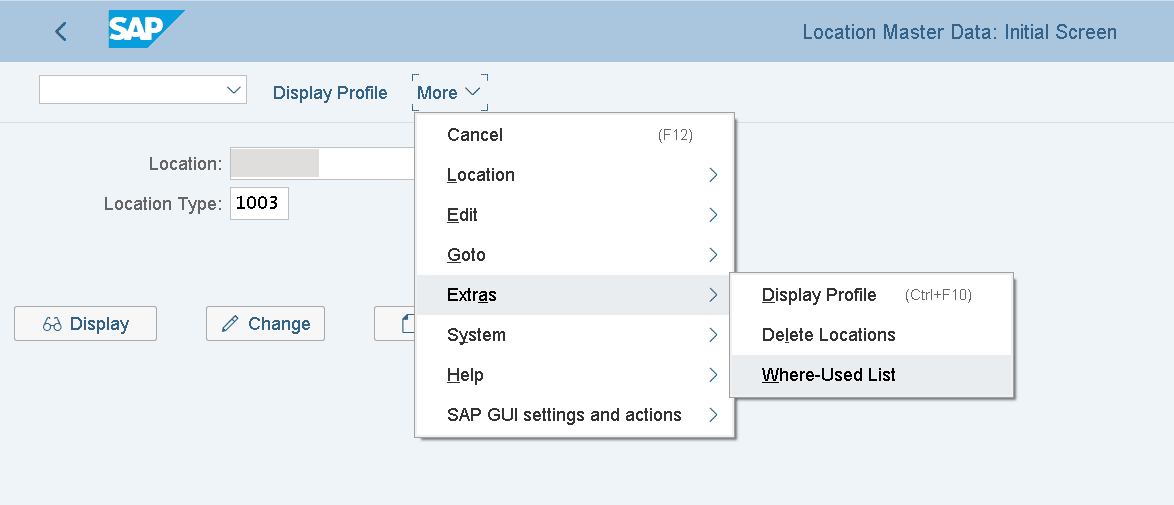Select Where-Used List option
This screenshot has width=1174, height=505.
click(828, 375)
